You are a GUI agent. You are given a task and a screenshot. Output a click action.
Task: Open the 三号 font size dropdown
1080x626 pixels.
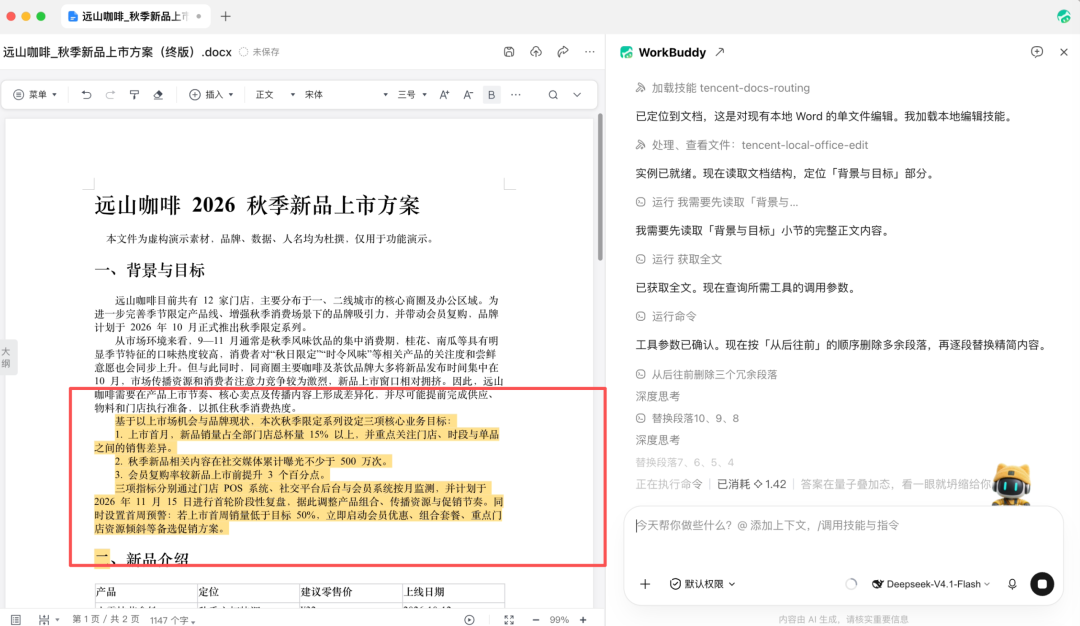(x=413, y=95)
